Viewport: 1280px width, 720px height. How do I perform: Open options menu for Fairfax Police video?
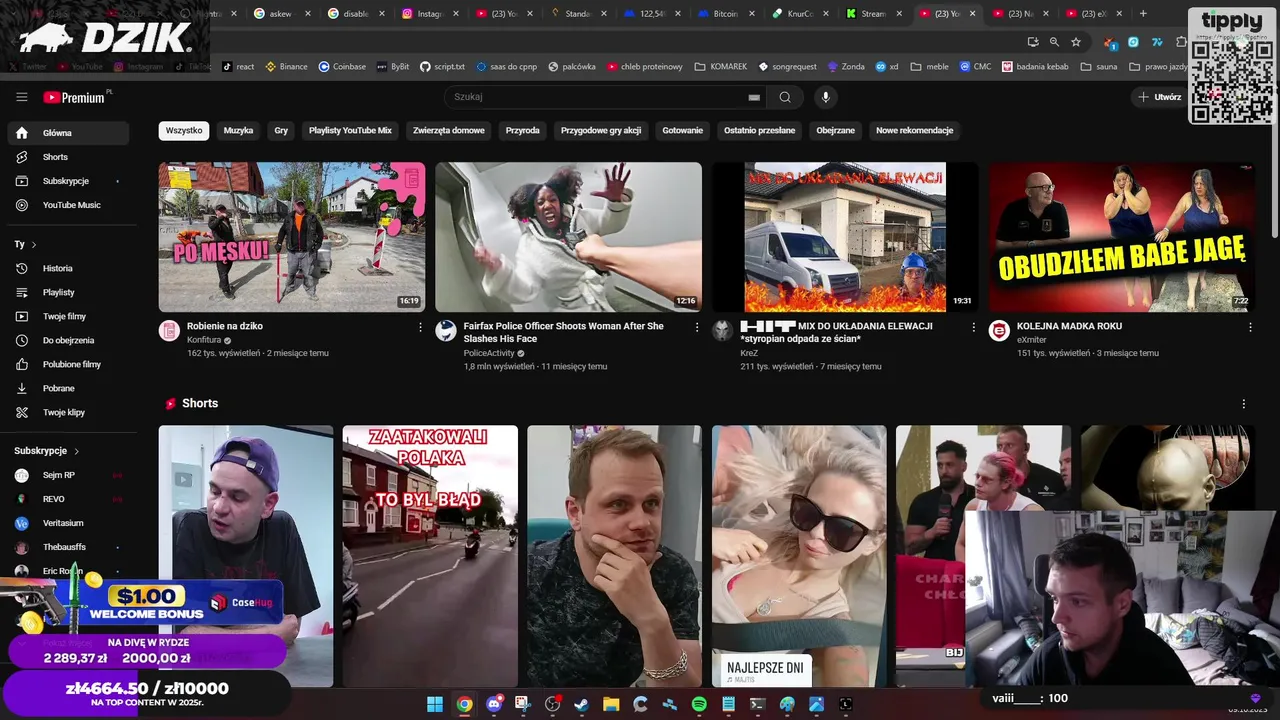pyautogui.click(x=697, y=327)
